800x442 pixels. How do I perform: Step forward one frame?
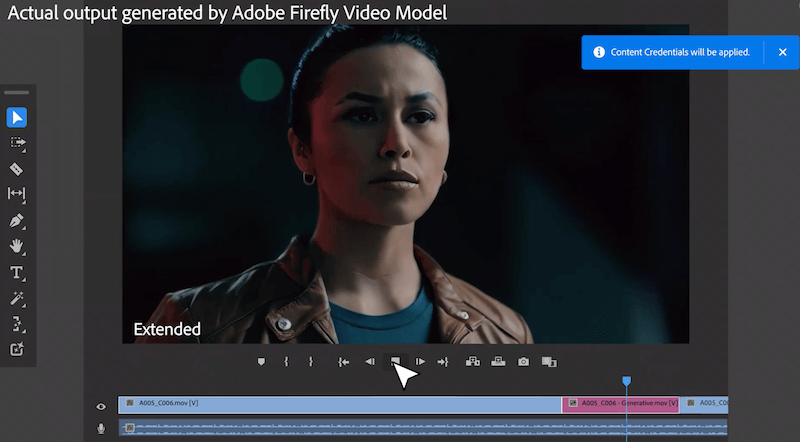click(x=420, y=362)
